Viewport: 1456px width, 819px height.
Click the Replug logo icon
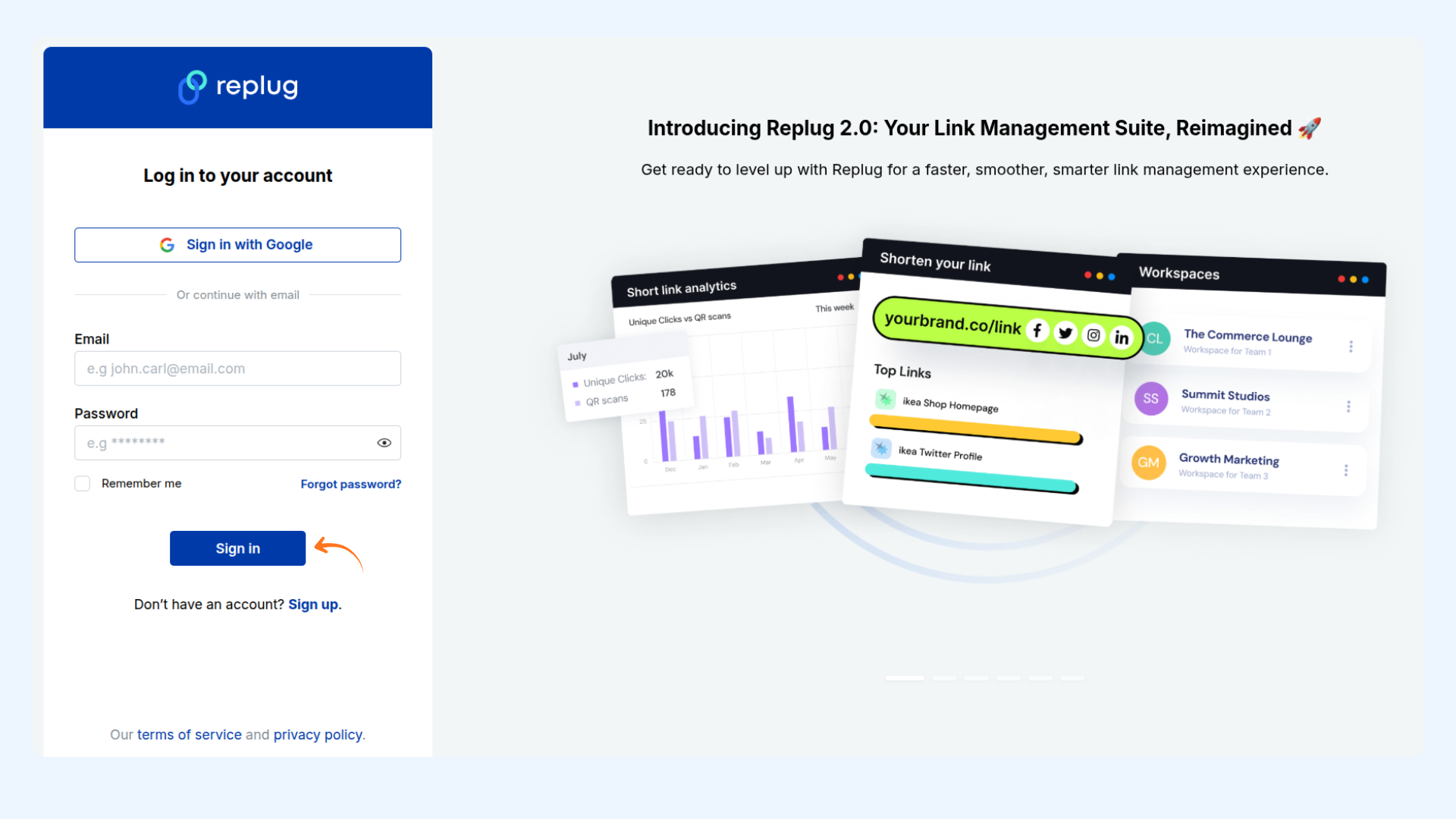click(192, 87)
